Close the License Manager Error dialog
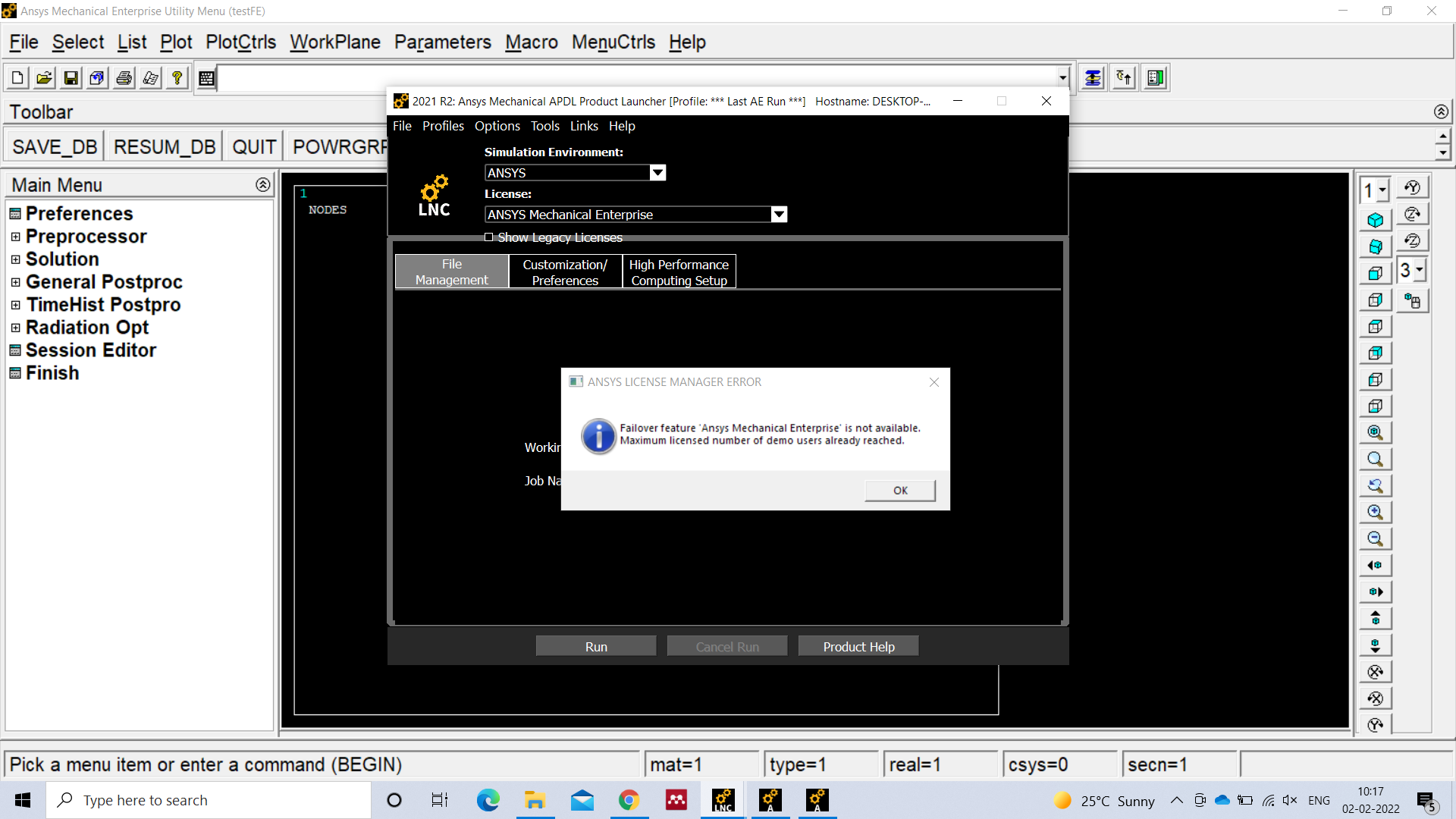The height and width of the screenshot is (819, 1456). (x=934, y=382)
